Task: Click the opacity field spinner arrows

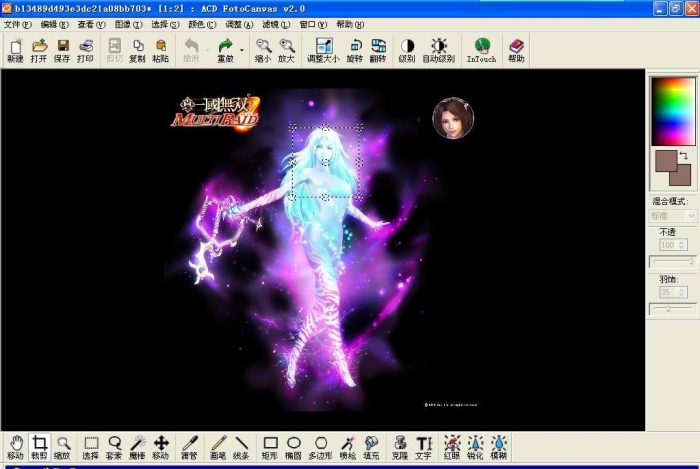Action: 682,245
